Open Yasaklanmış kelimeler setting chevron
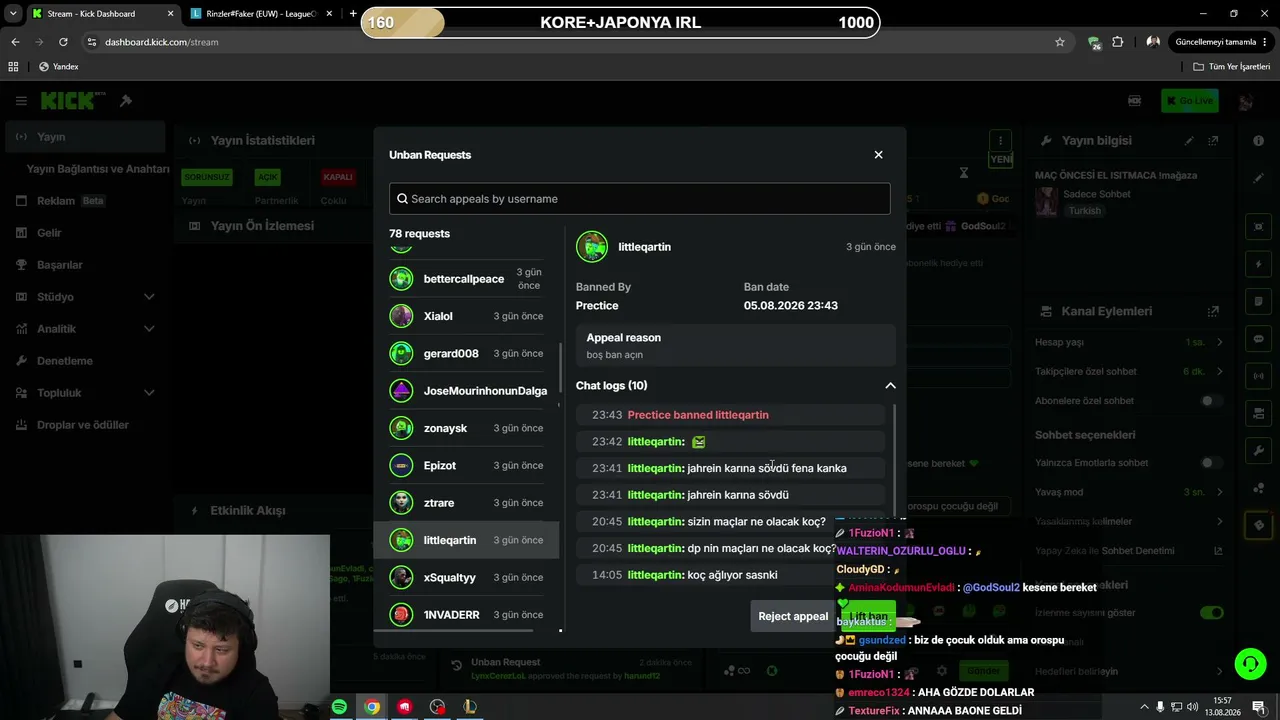The width and height of the screenshot is (1280, 720). [x=1219, y=522]
